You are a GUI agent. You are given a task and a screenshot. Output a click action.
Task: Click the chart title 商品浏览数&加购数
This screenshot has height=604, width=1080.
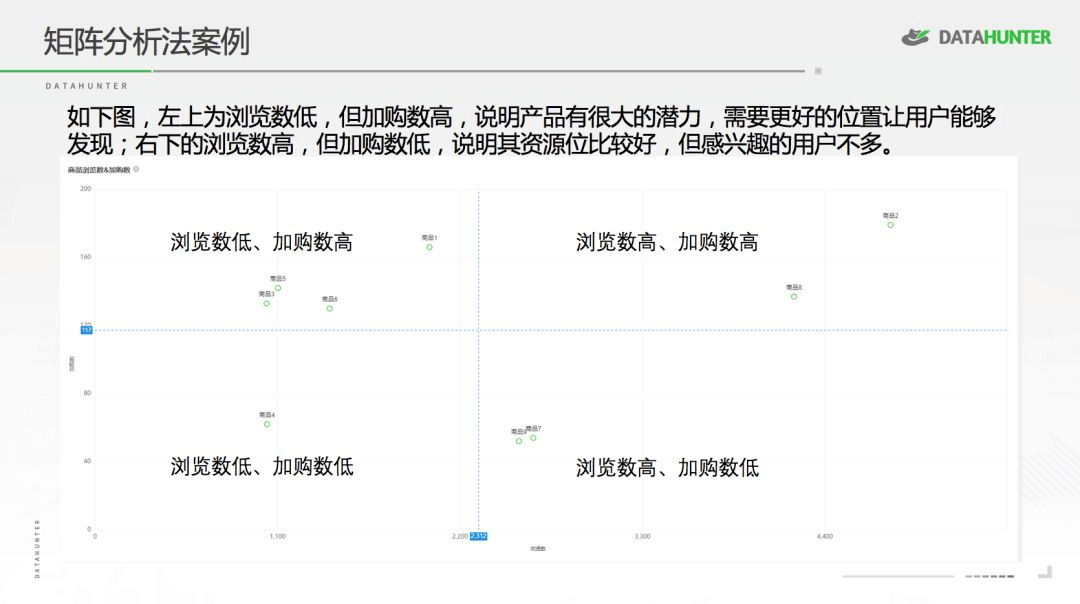click(99, 169)
